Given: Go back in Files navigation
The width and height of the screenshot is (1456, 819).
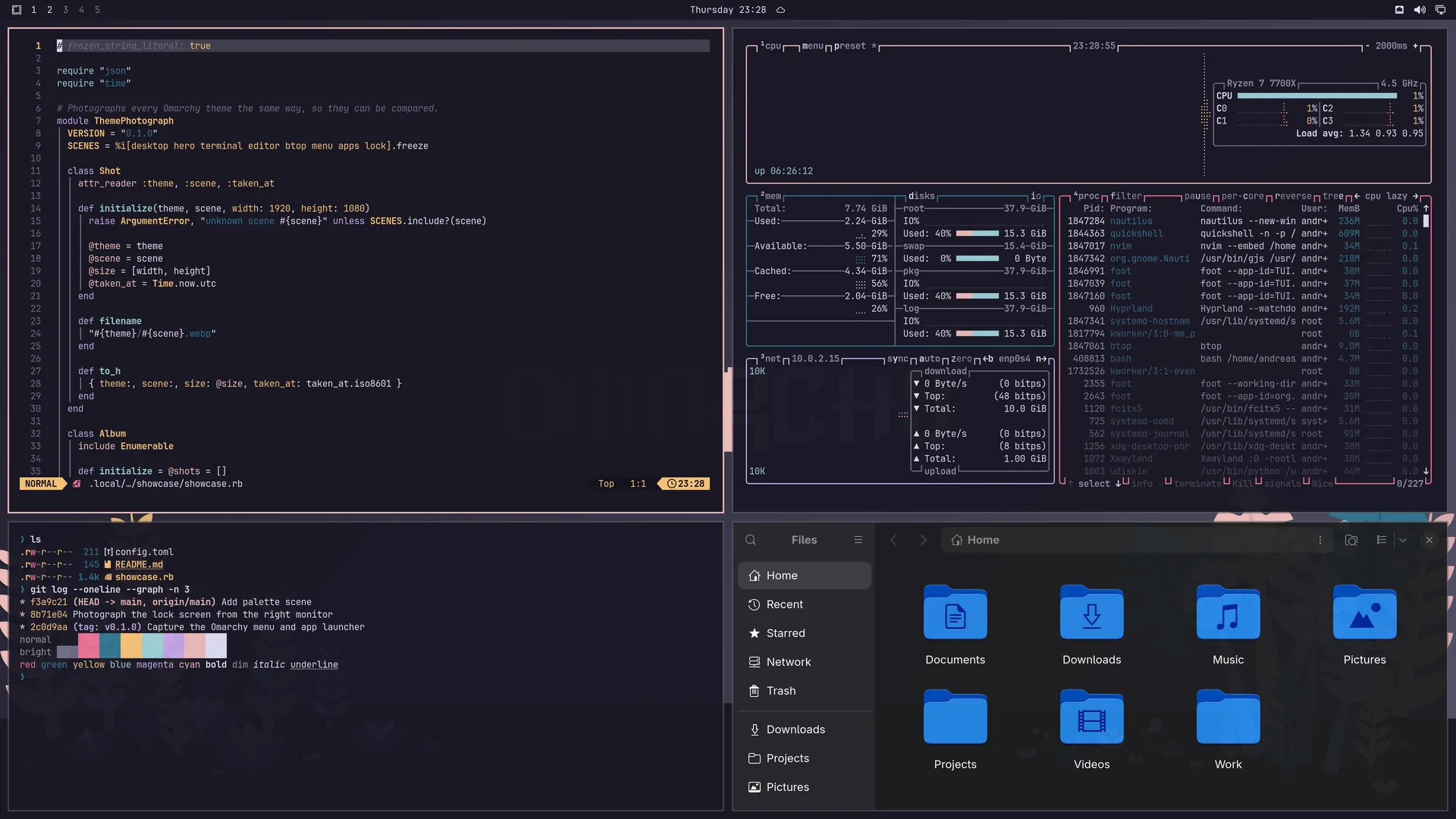Looking at the screenshot, I should coord(893,540).
